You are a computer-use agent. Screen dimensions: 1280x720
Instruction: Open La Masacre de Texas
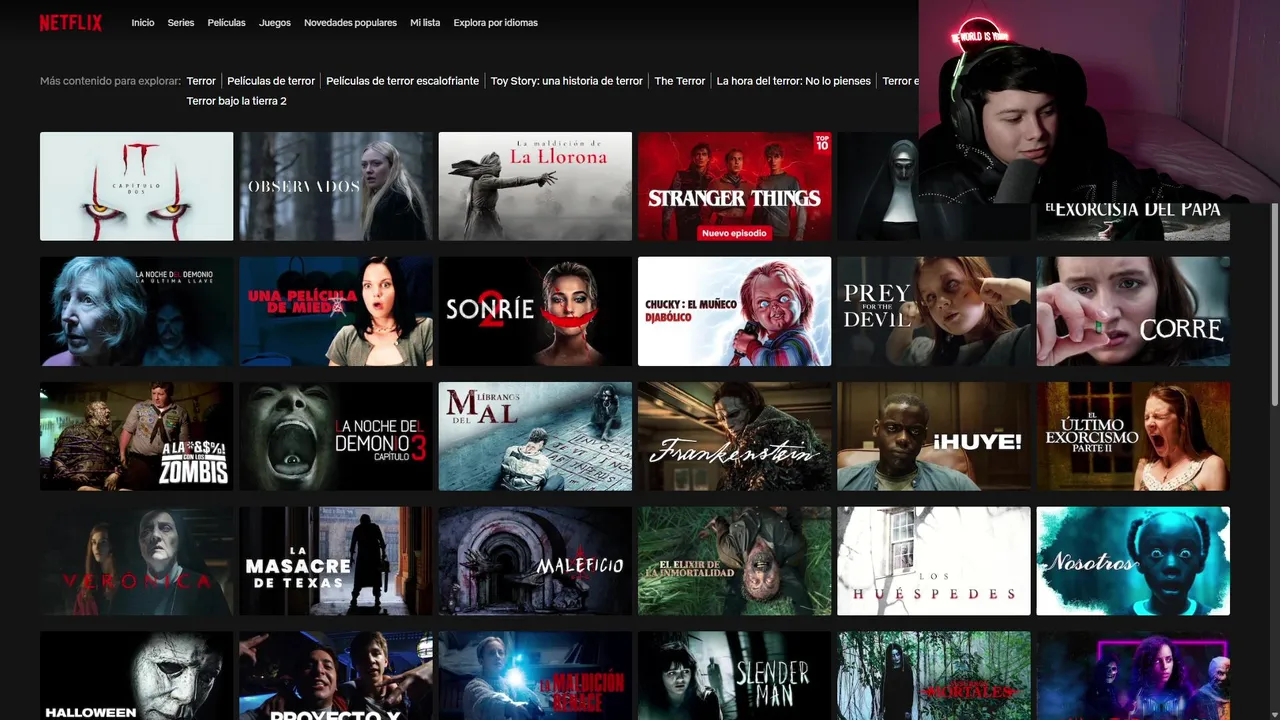pos(336,561)
